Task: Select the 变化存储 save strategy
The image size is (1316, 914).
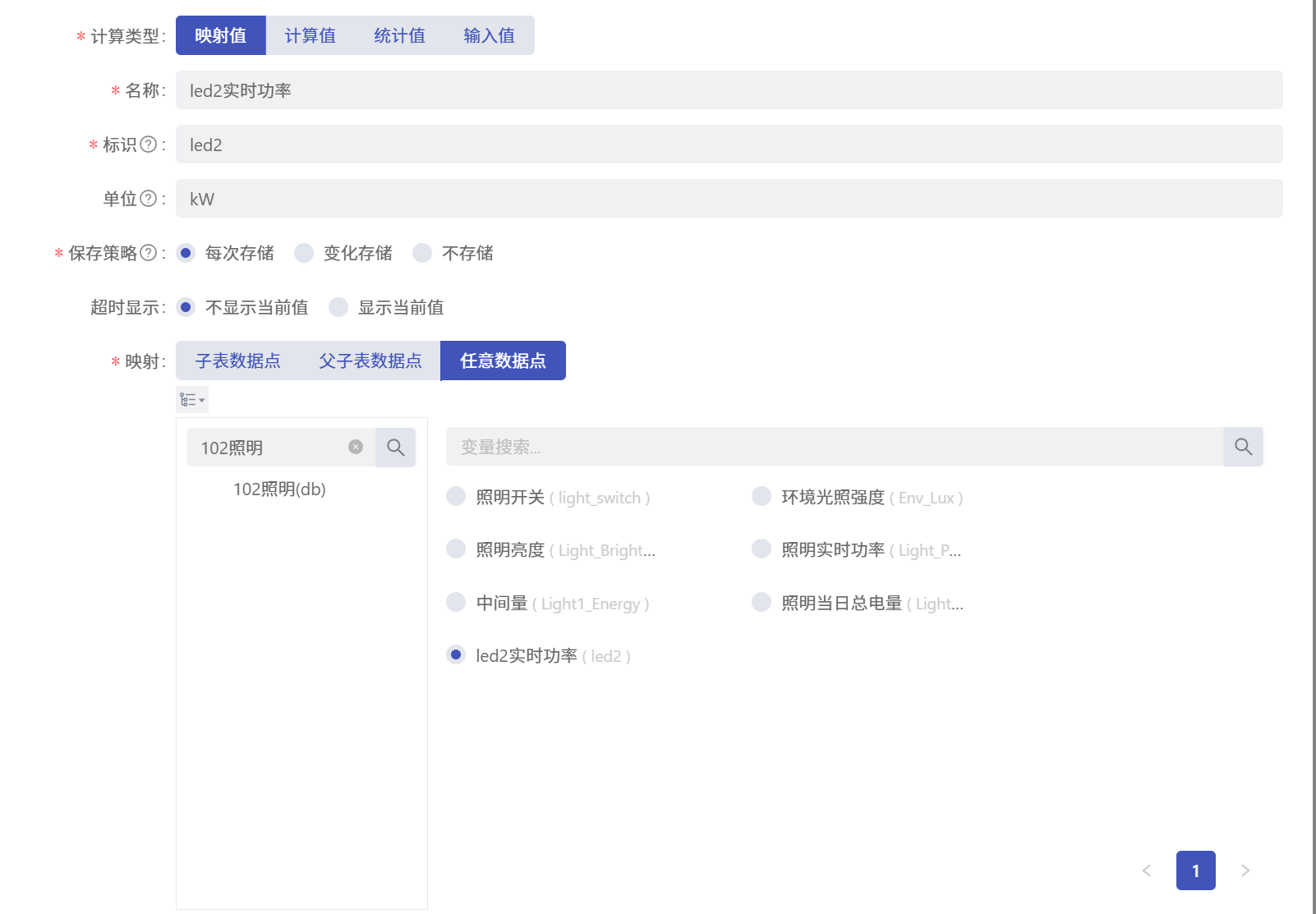Action: 304,253
